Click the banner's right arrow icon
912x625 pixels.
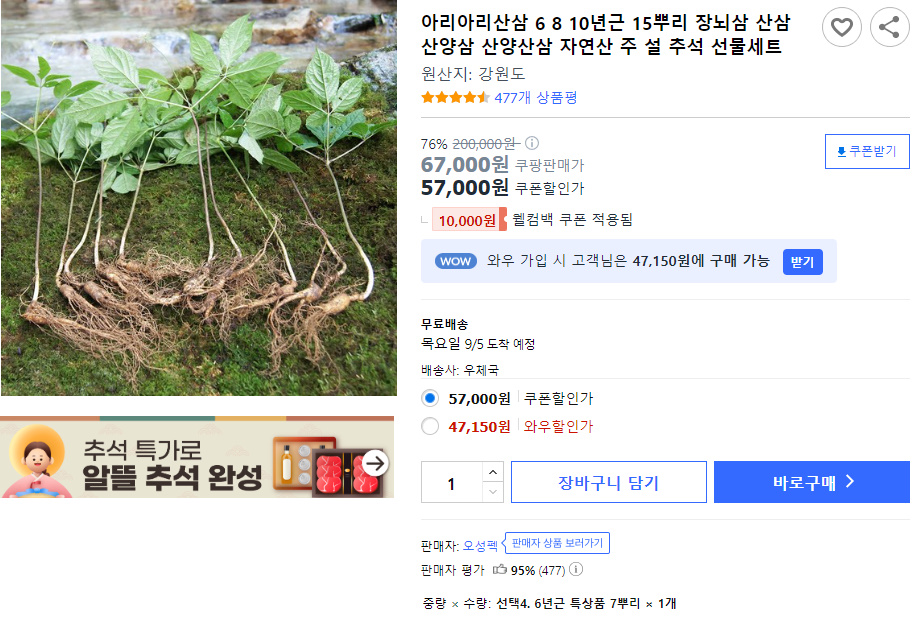pyautogui.click(x=375, y=463)
